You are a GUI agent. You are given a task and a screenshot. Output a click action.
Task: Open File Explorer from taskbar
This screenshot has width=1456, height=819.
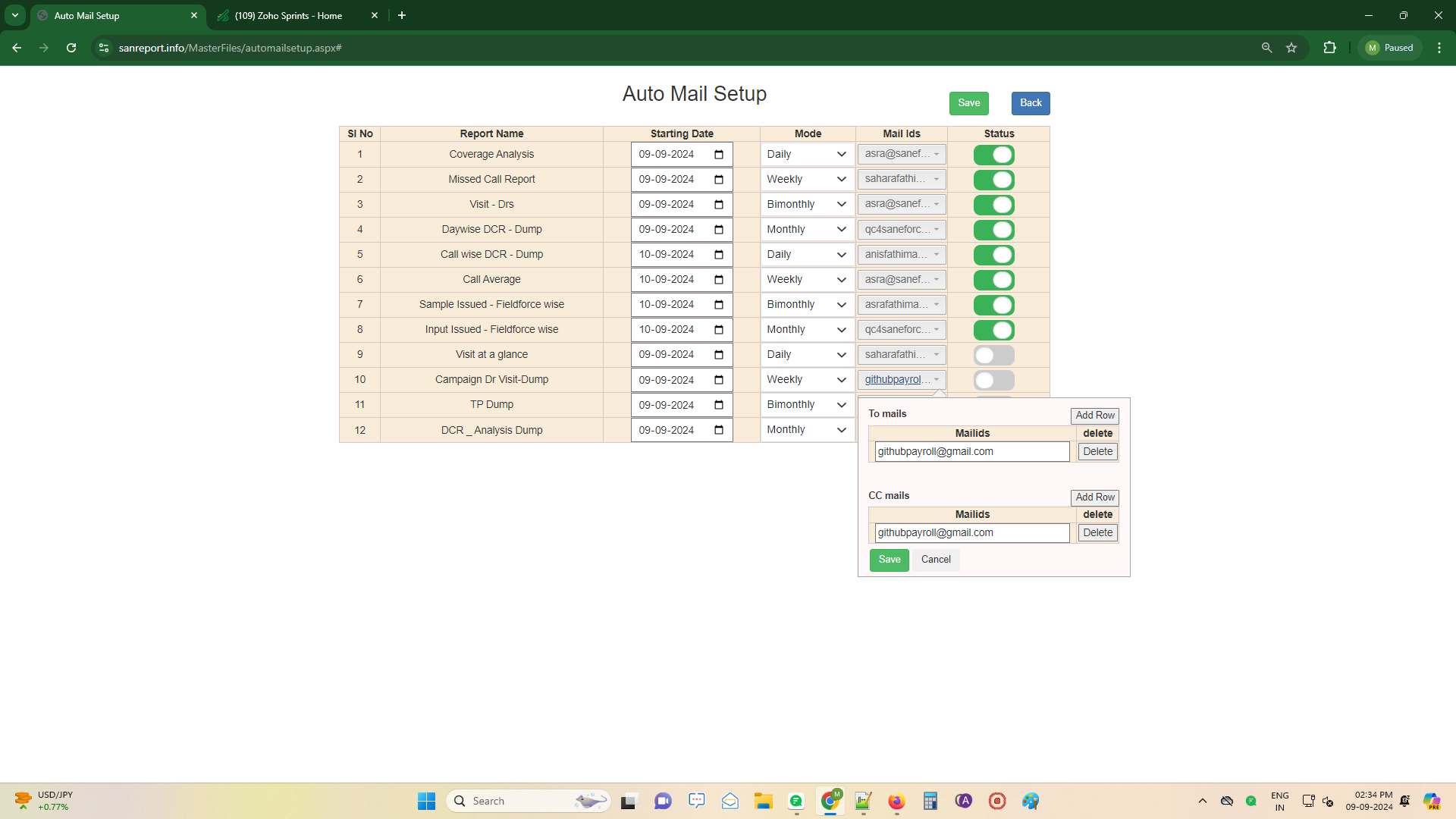(x=763, y=801)
